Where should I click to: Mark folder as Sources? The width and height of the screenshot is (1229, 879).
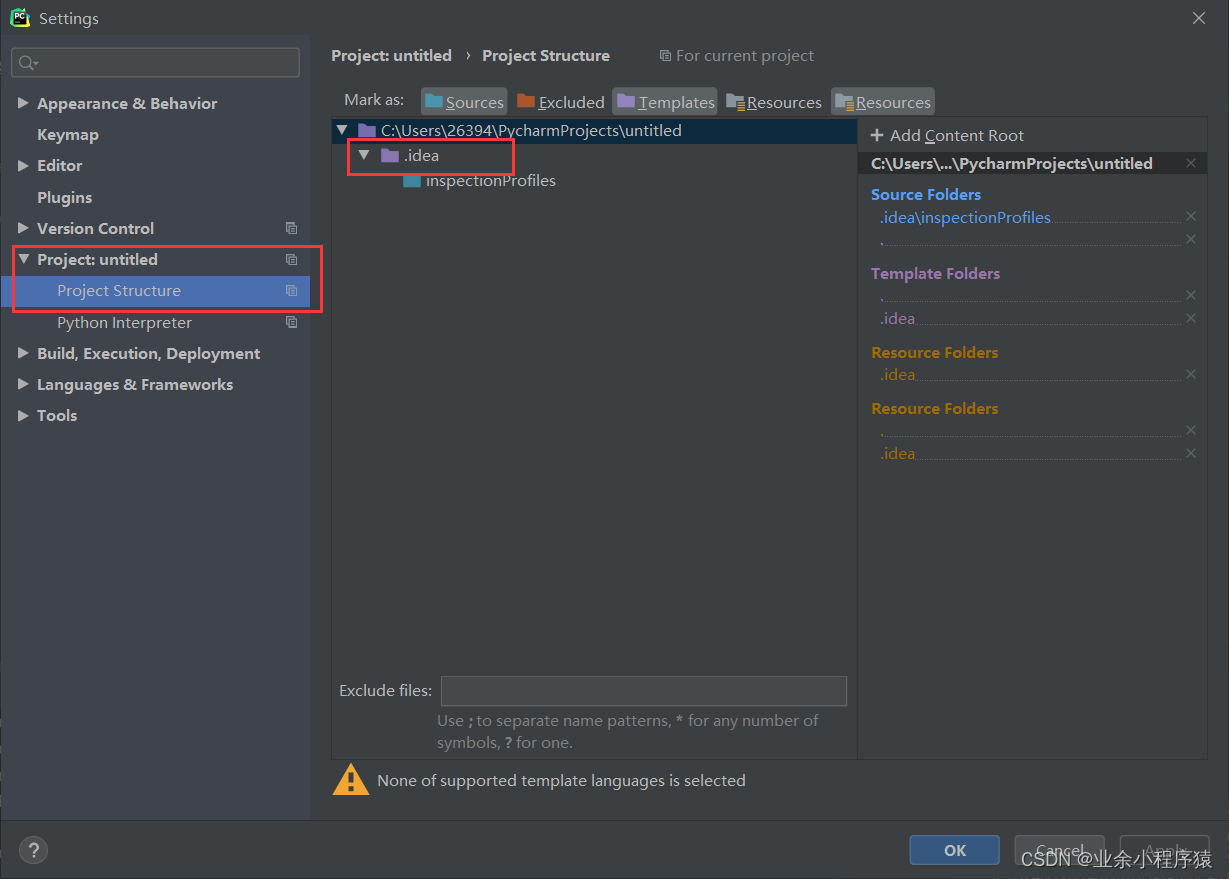[464, 102]
